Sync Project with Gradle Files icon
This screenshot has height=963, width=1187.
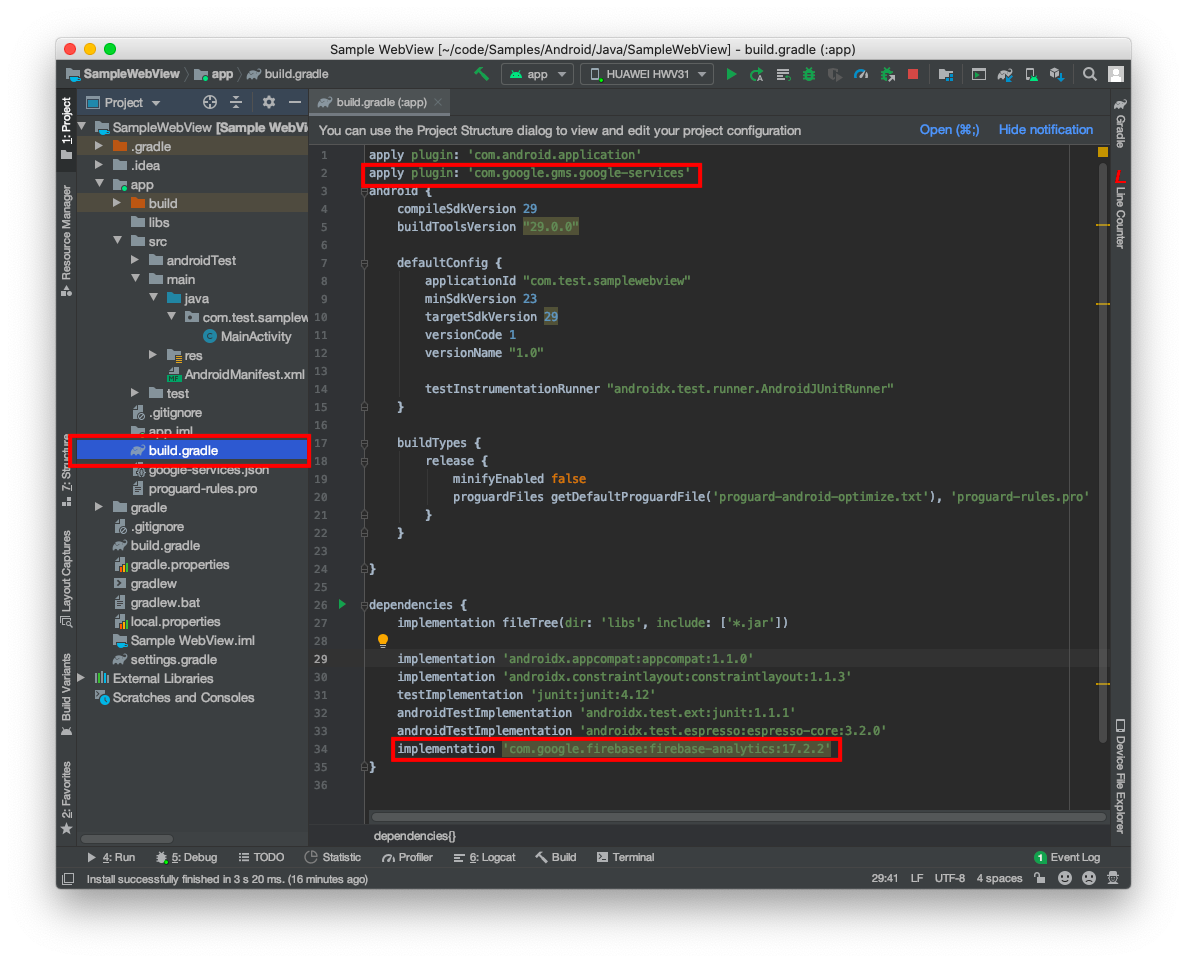click(x=1005, y=74)
